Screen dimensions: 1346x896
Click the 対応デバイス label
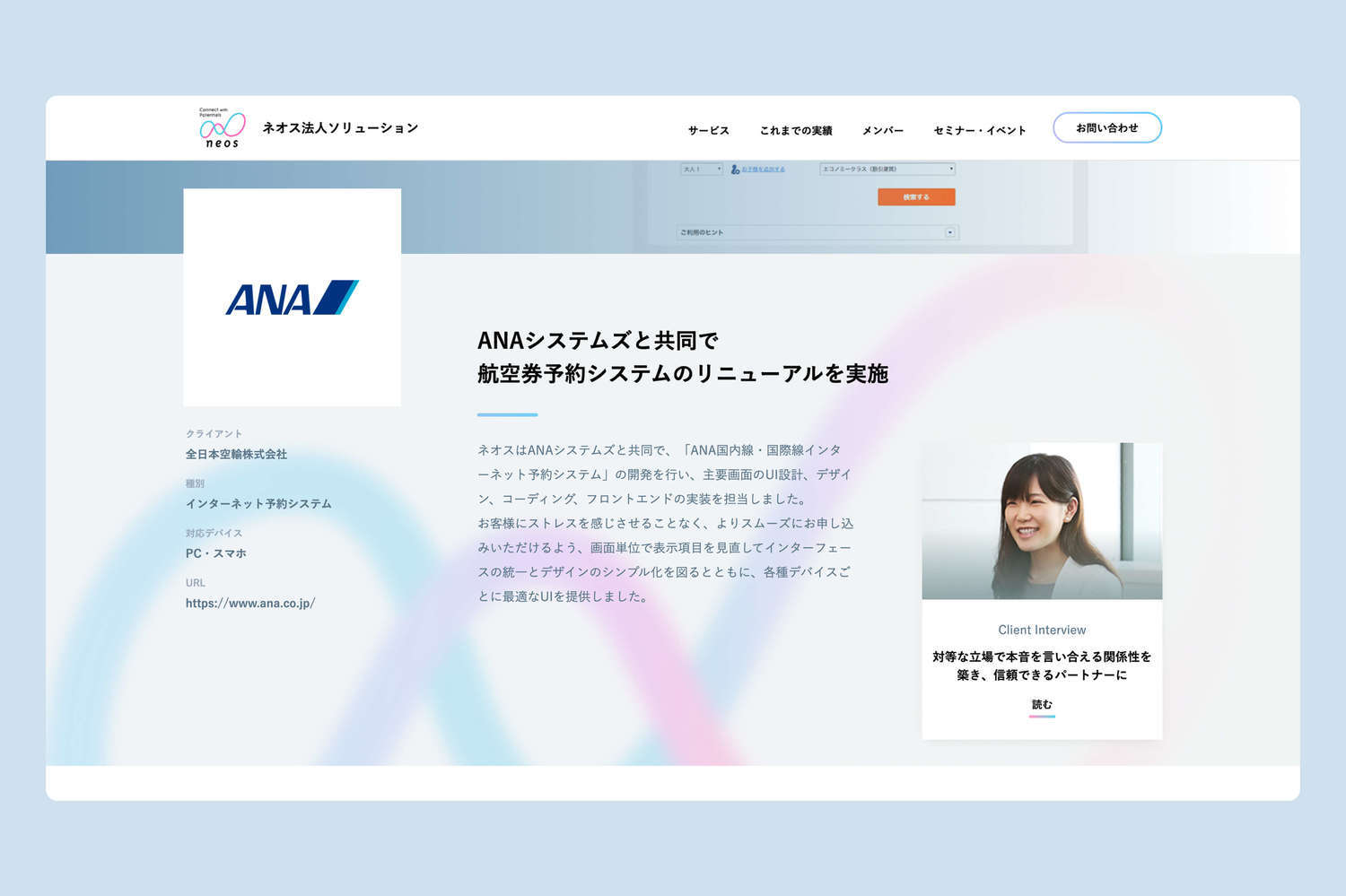[x=214, y=533]
